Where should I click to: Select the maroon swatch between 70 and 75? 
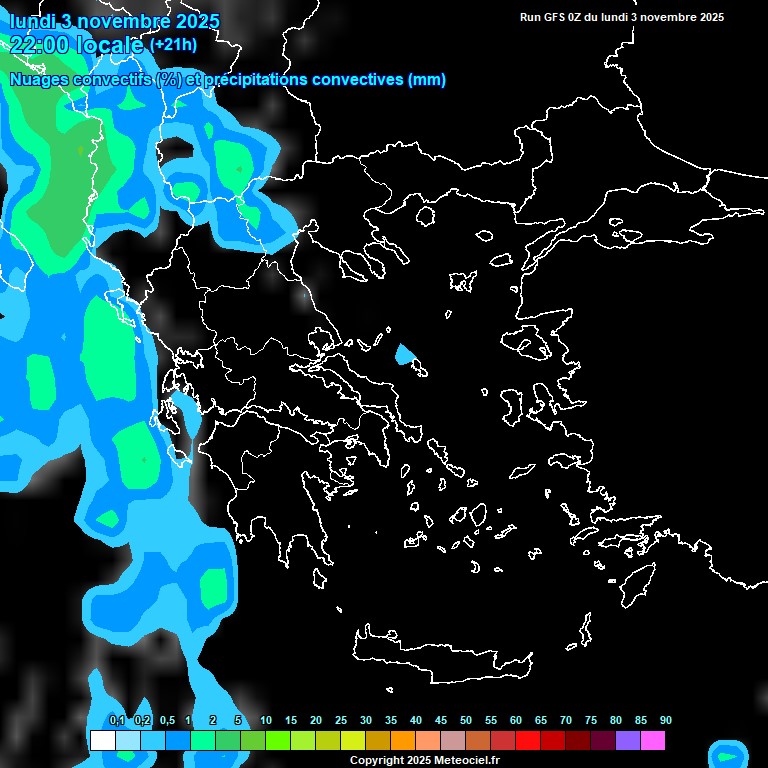pyautogui.click(x=578, y=740)
